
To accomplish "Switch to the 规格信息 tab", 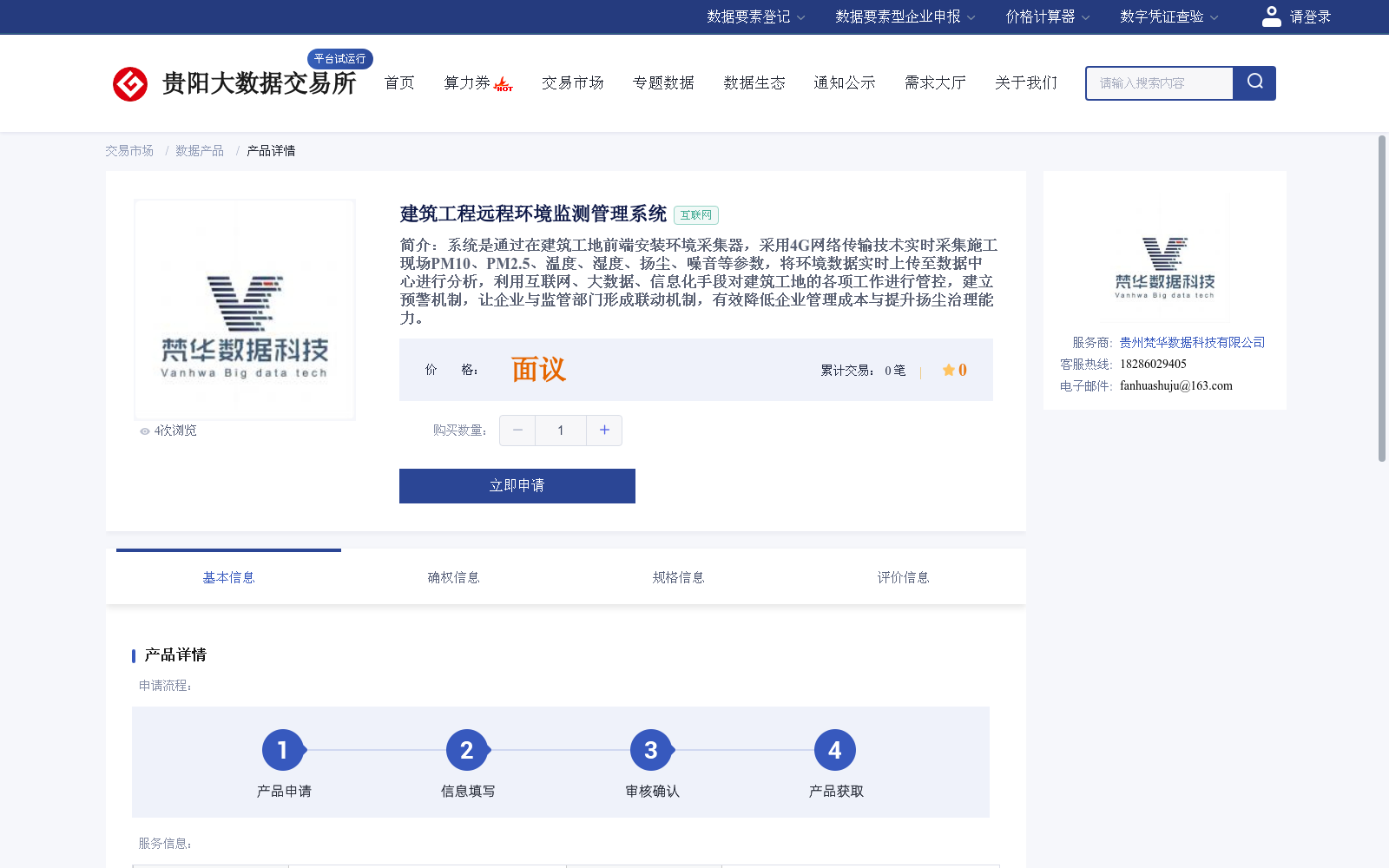I will pyautogui.click(x=678, y=577).
